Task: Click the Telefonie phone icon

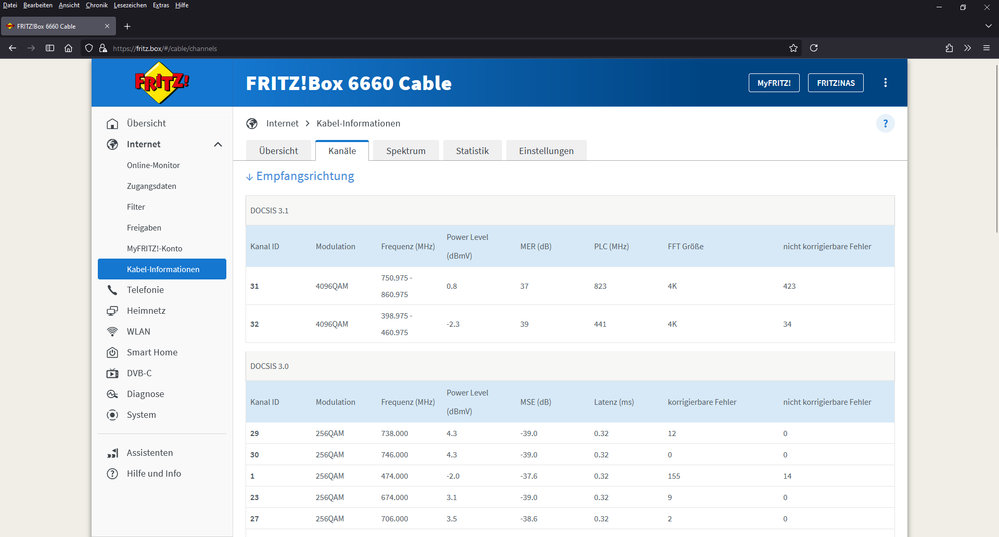Action: [112, 290]
